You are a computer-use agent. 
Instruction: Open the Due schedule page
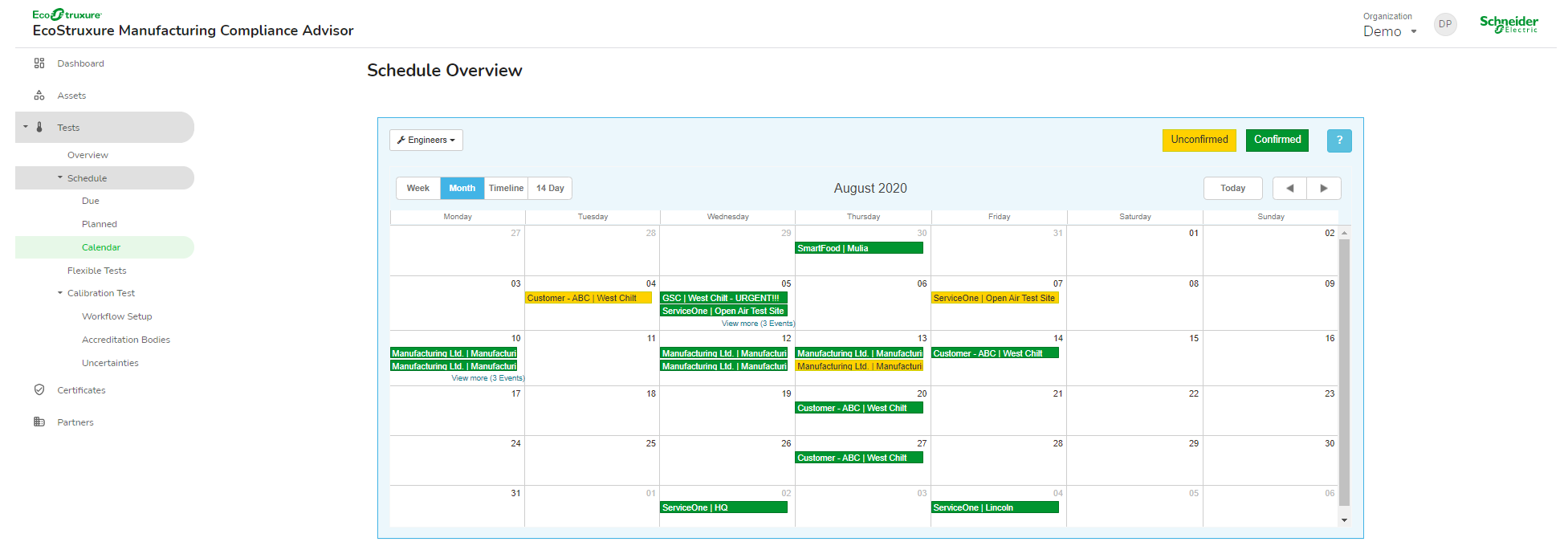[x=91, y=201]
